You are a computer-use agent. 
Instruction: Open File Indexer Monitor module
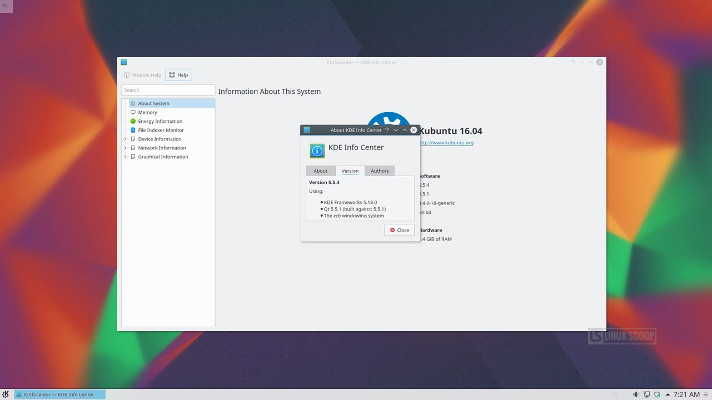pyautogui.click(x=160, y=130)
